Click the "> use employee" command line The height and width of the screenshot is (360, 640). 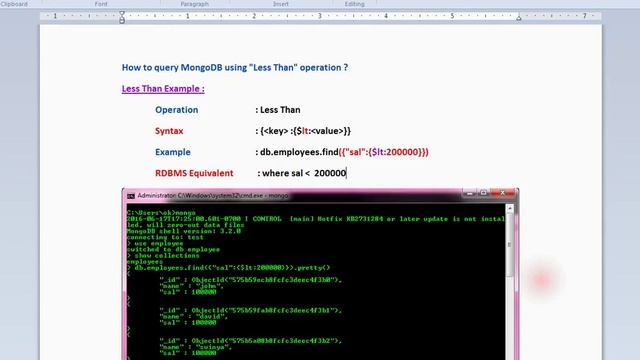pos(155,243)
